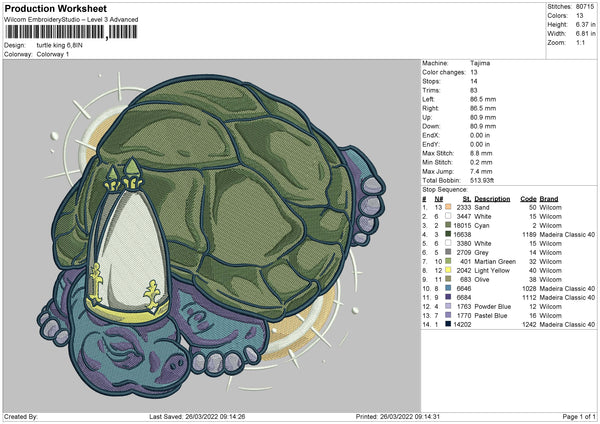Screen dimensions: 600x424
Task: Select the Trims value '83'
Action: coord(474,90)
